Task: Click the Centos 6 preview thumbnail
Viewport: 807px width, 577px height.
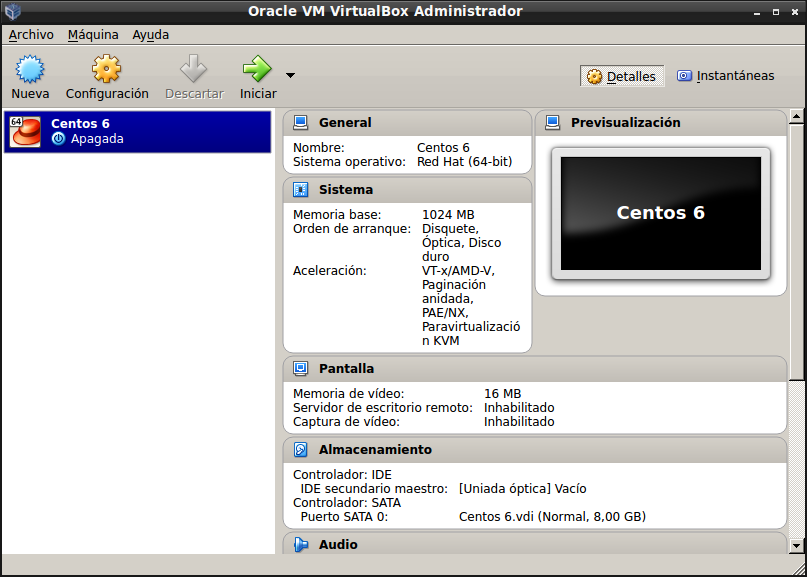Action: [660, 213]
